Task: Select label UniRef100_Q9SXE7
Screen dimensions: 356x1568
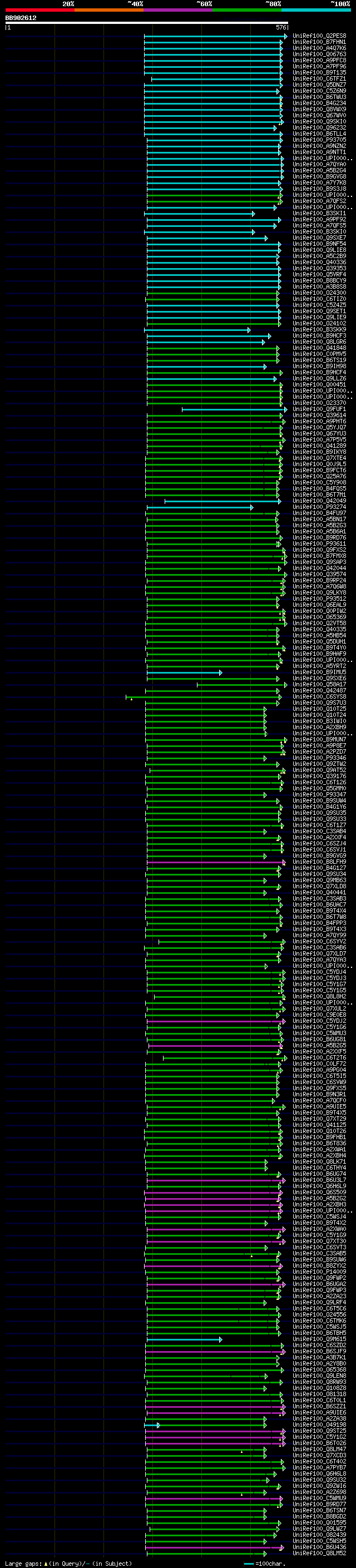Action: (319, 238)
